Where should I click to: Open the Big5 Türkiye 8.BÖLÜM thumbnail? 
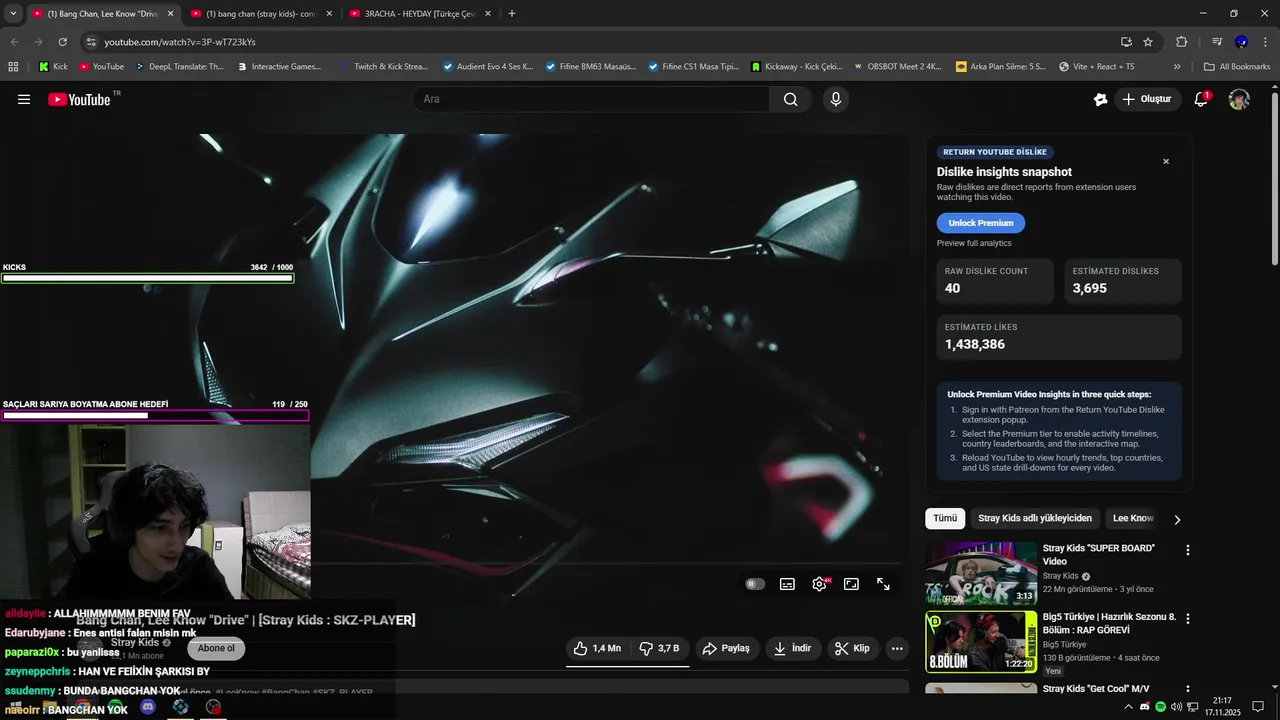tap(981, 642)
